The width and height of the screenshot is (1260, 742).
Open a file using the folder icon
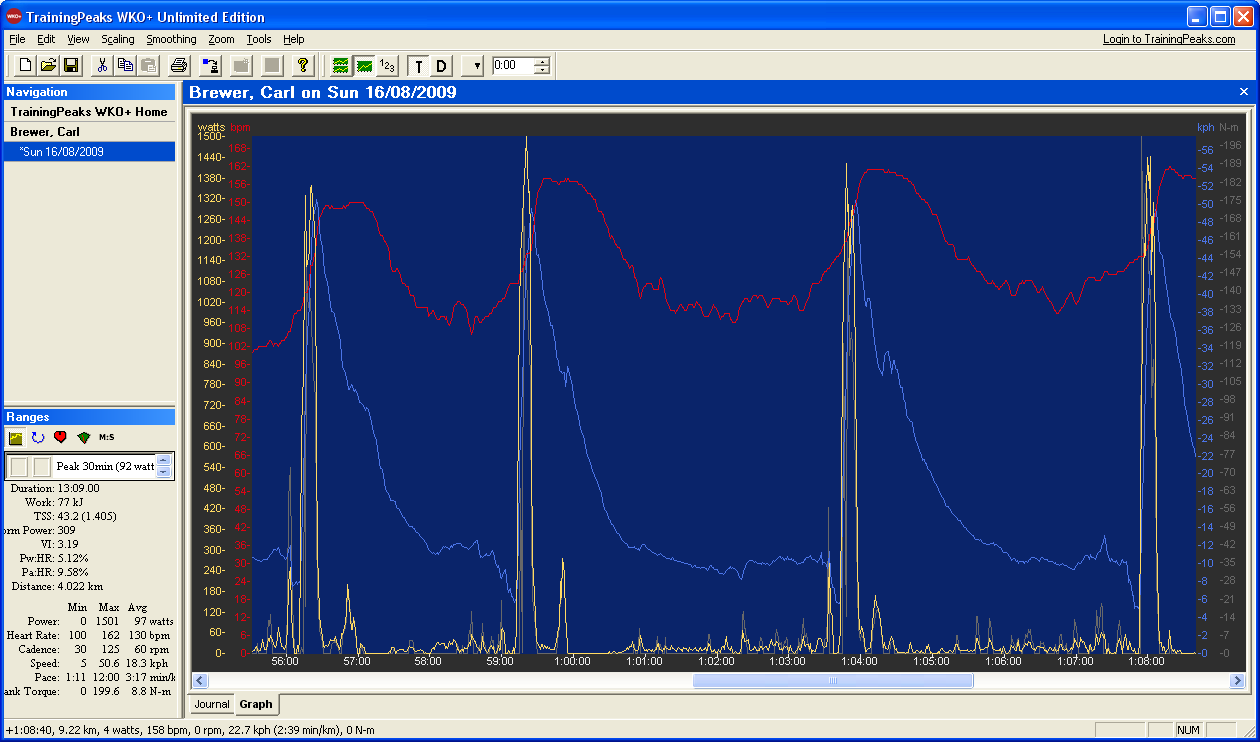click(x=48, y=65)
